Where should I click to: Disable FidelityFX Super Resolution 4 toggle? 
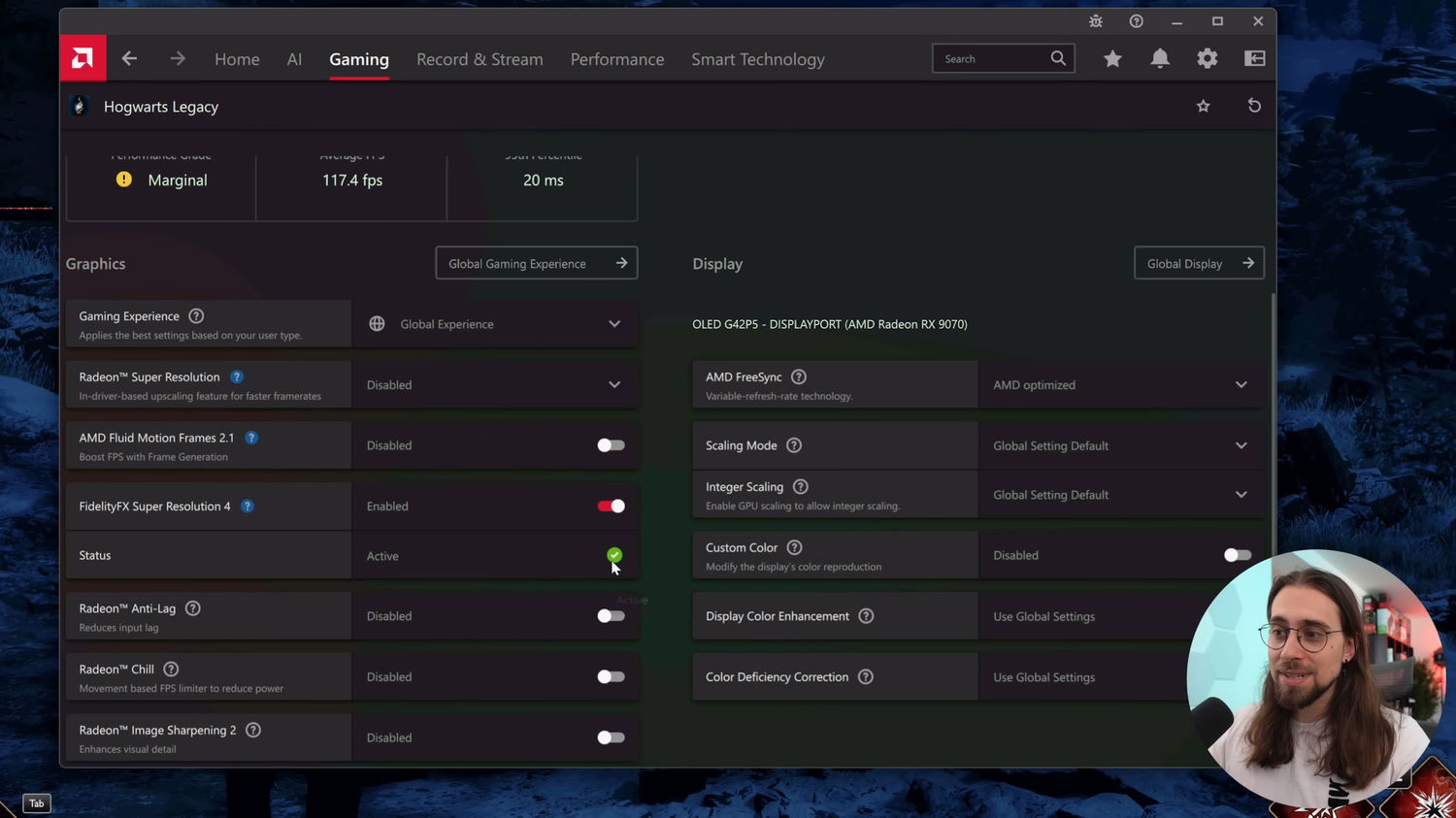[x=611, y=507]
